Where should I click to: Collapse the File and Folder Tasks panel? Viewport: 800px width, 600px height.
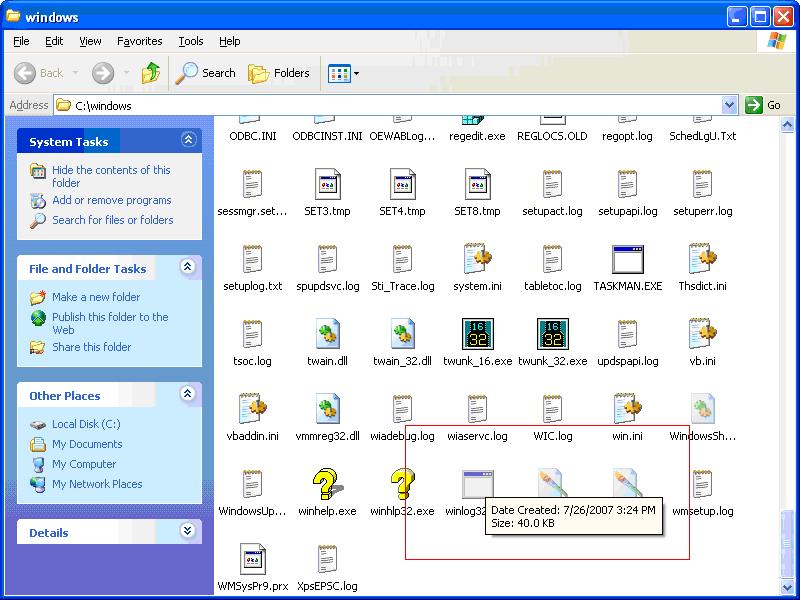[188, 267]
